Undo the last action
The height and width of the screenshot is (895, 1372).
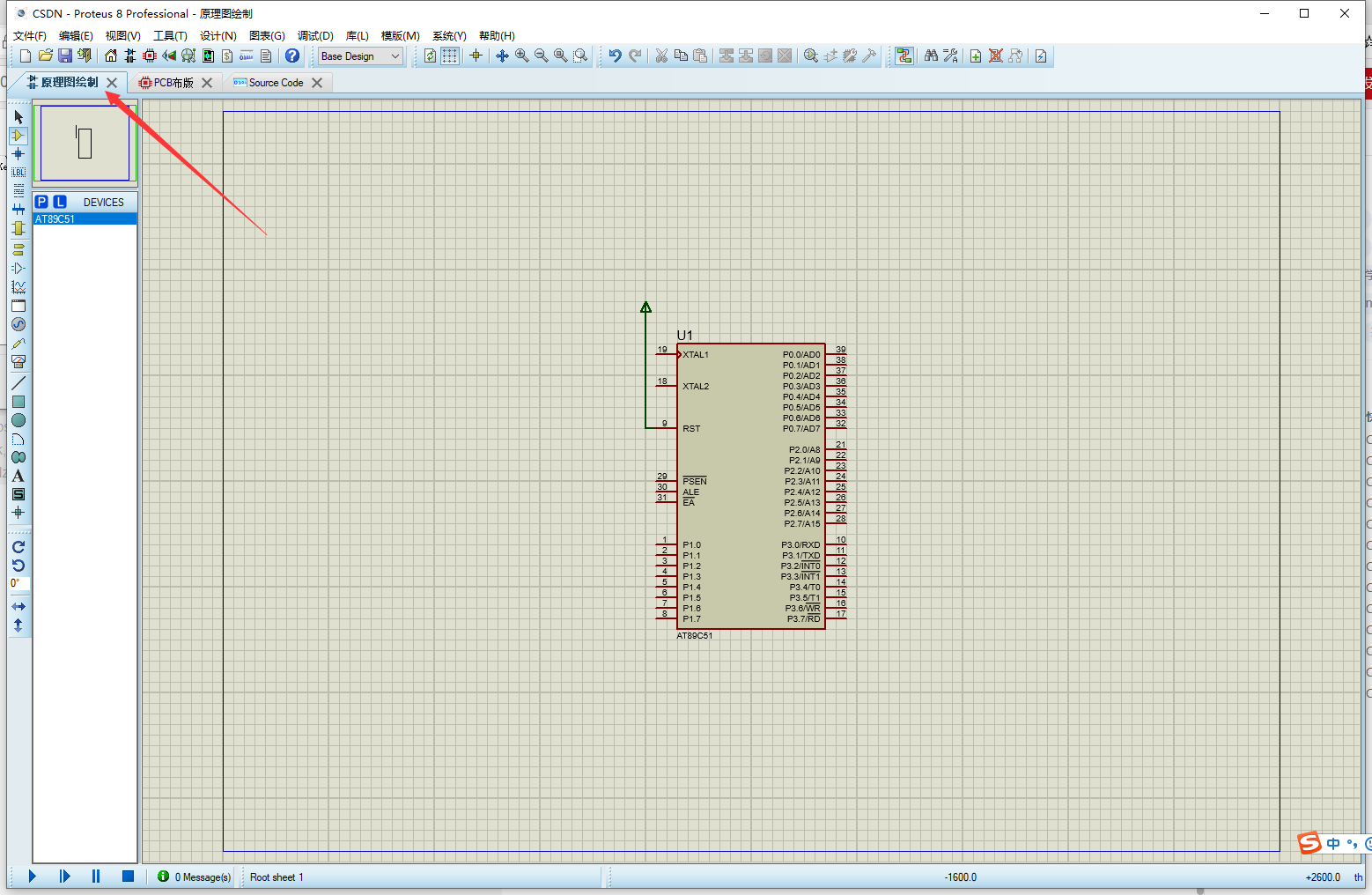point(615,55)
